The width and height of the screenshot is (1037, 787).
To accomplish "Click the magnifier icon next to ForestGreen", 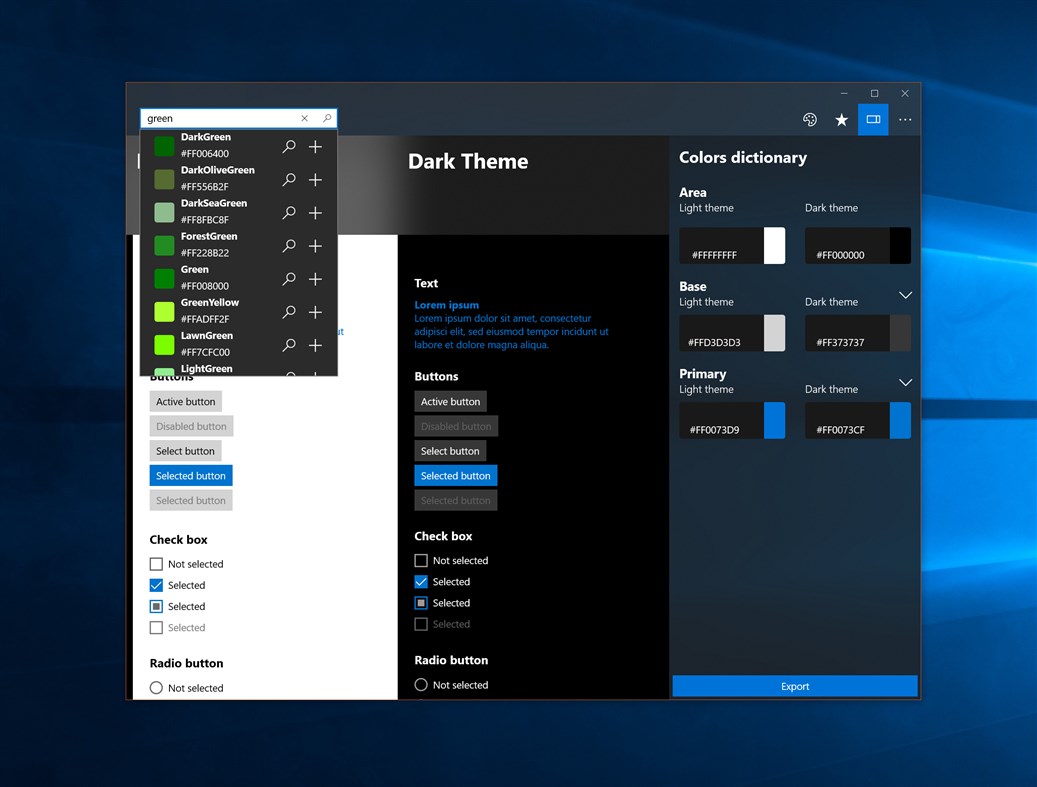I will point(289,245).
